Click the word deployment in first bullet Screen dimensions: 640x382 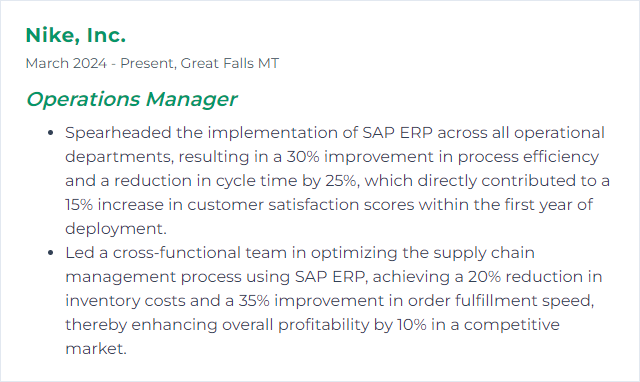tap(115, 229)
